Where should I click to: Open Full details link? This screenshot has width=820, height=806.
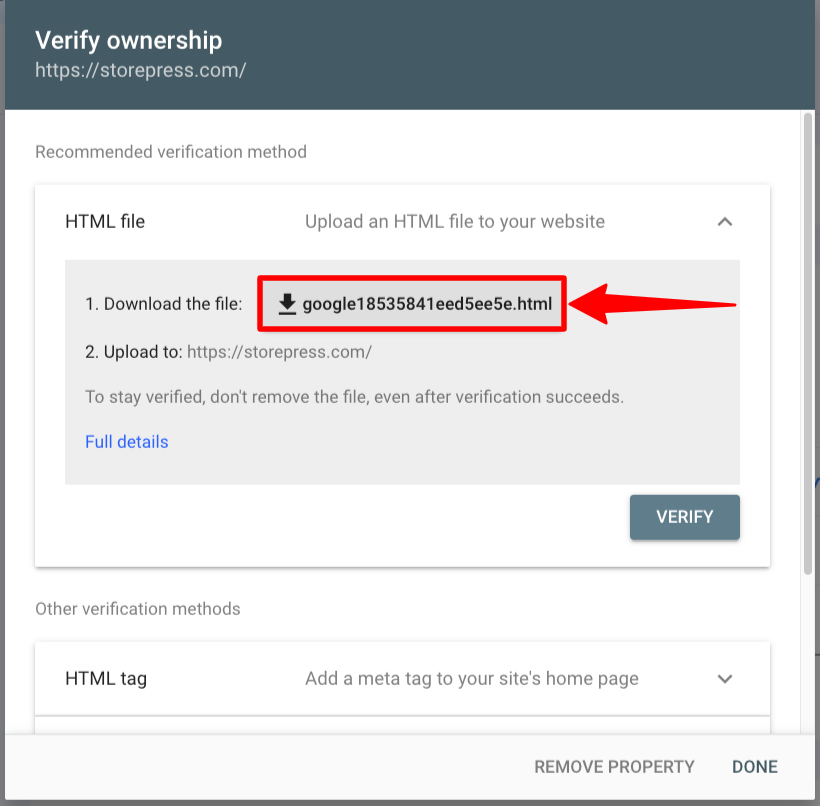coord(127,442)
